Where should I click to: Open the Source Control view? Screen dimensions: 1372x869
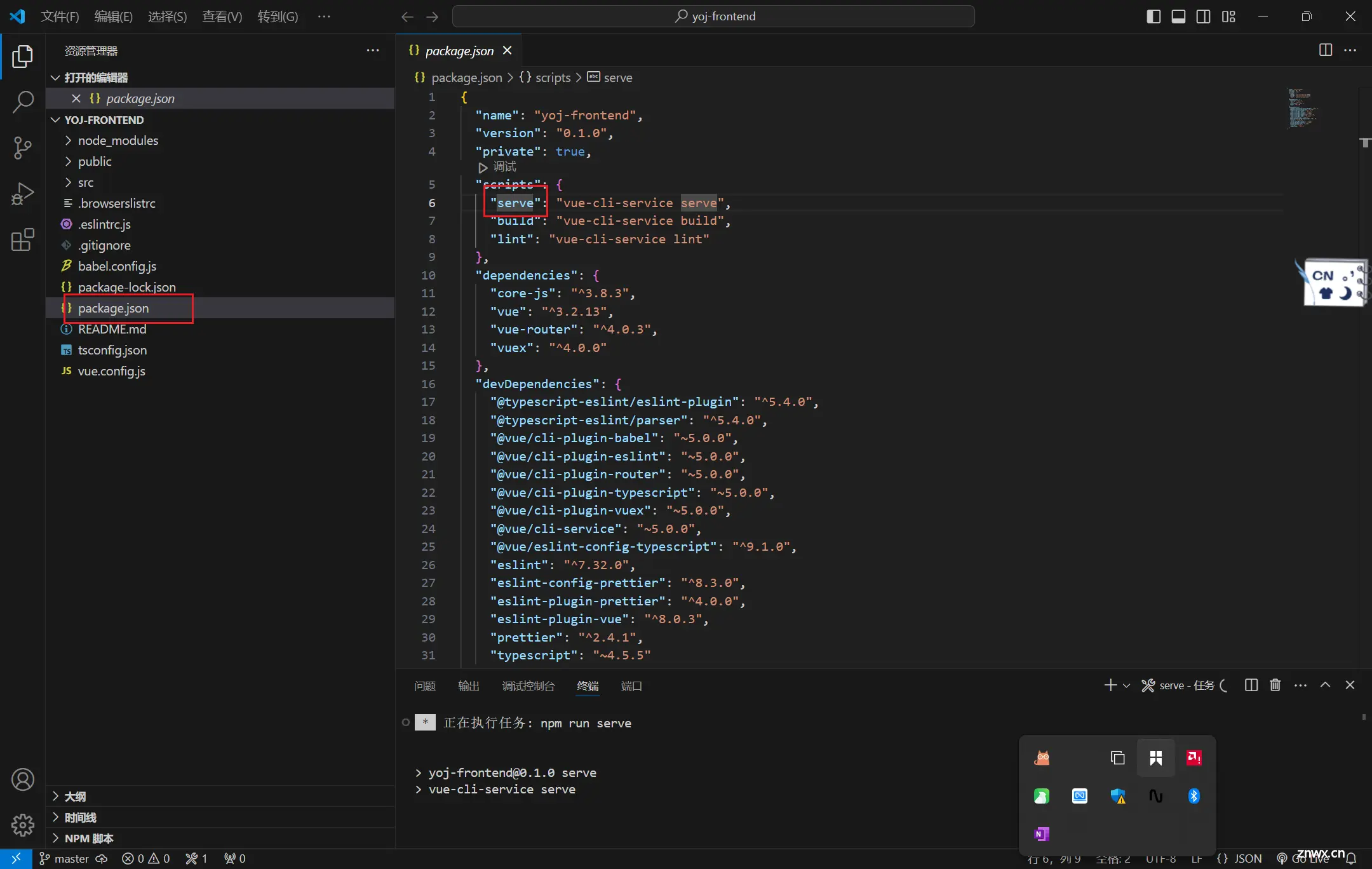tap(23, 147)
